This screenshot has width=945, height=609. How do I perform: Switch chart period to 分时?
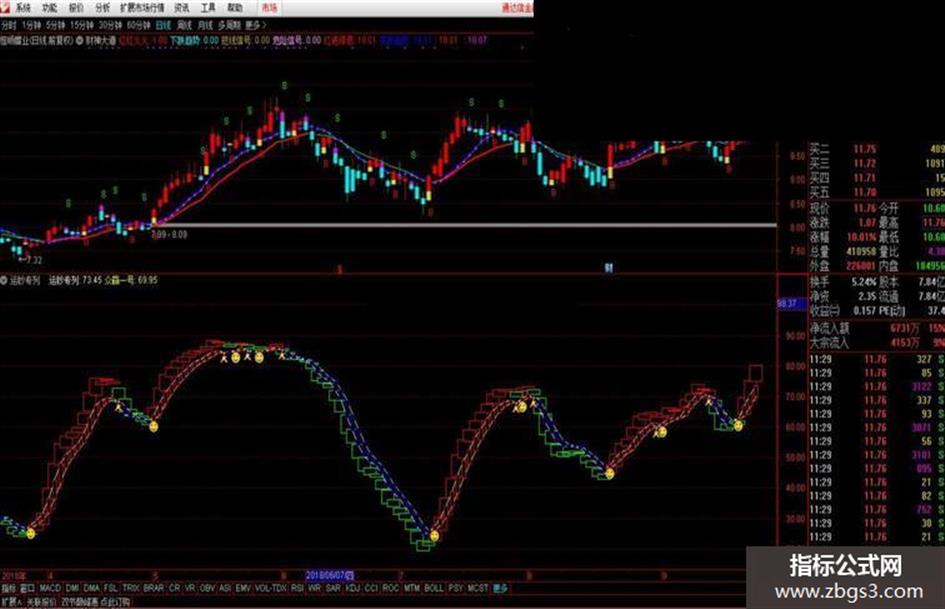(8, 25)
